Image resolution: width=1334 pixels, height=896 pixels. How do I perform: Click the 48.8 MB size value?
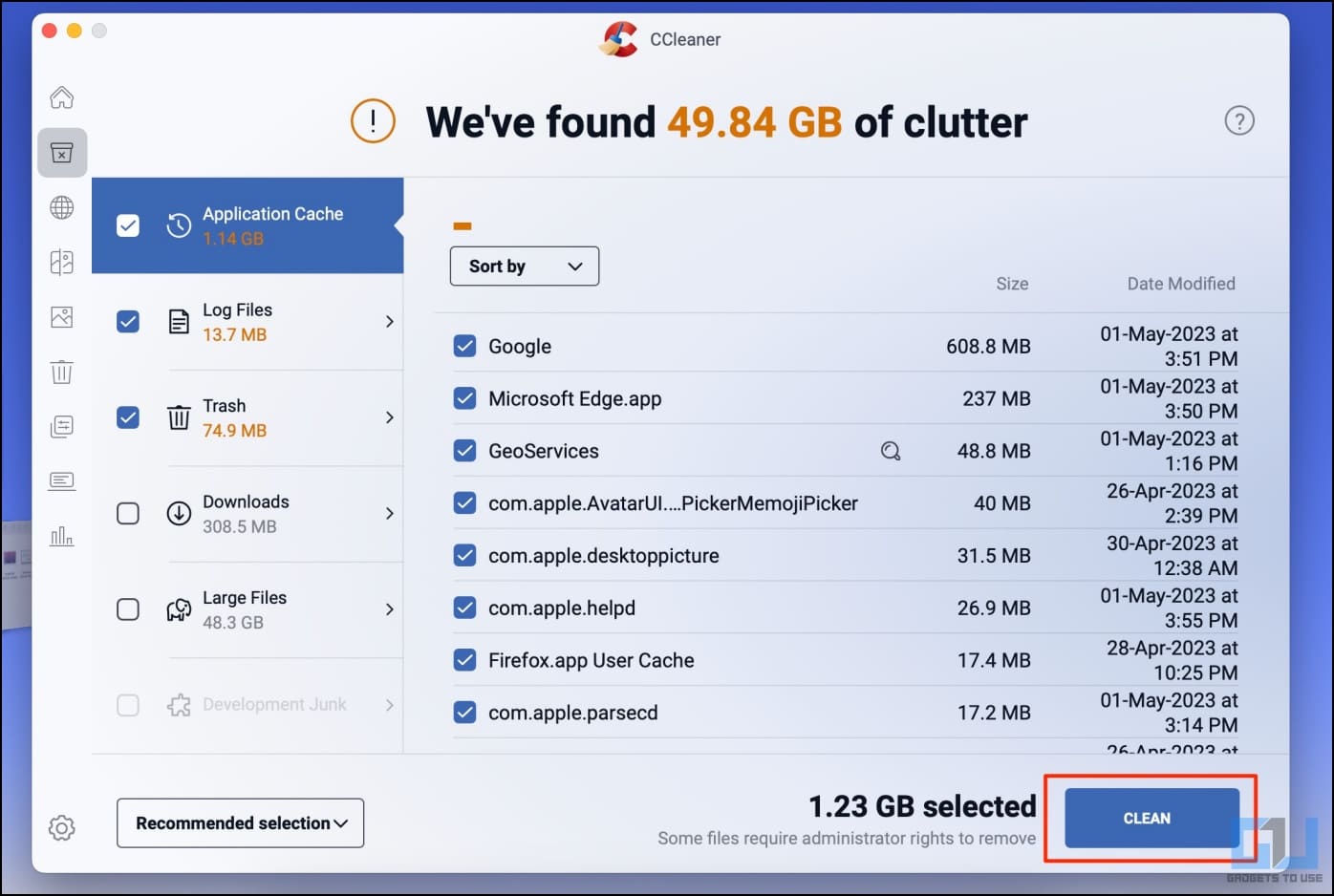[994, 451]
